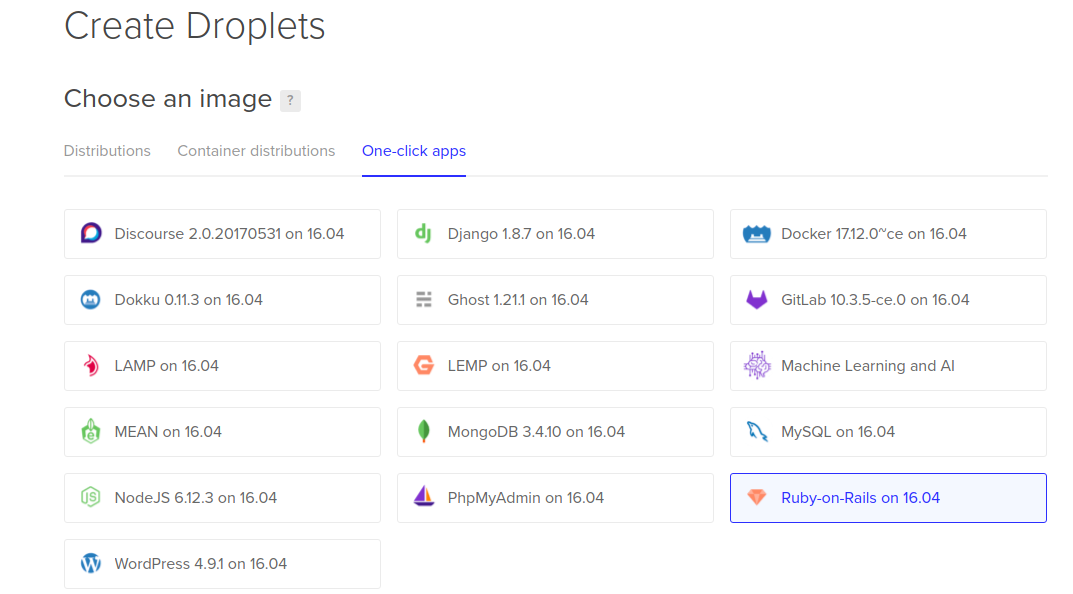Click the MySQL dolphin icon

pos(756,432)
